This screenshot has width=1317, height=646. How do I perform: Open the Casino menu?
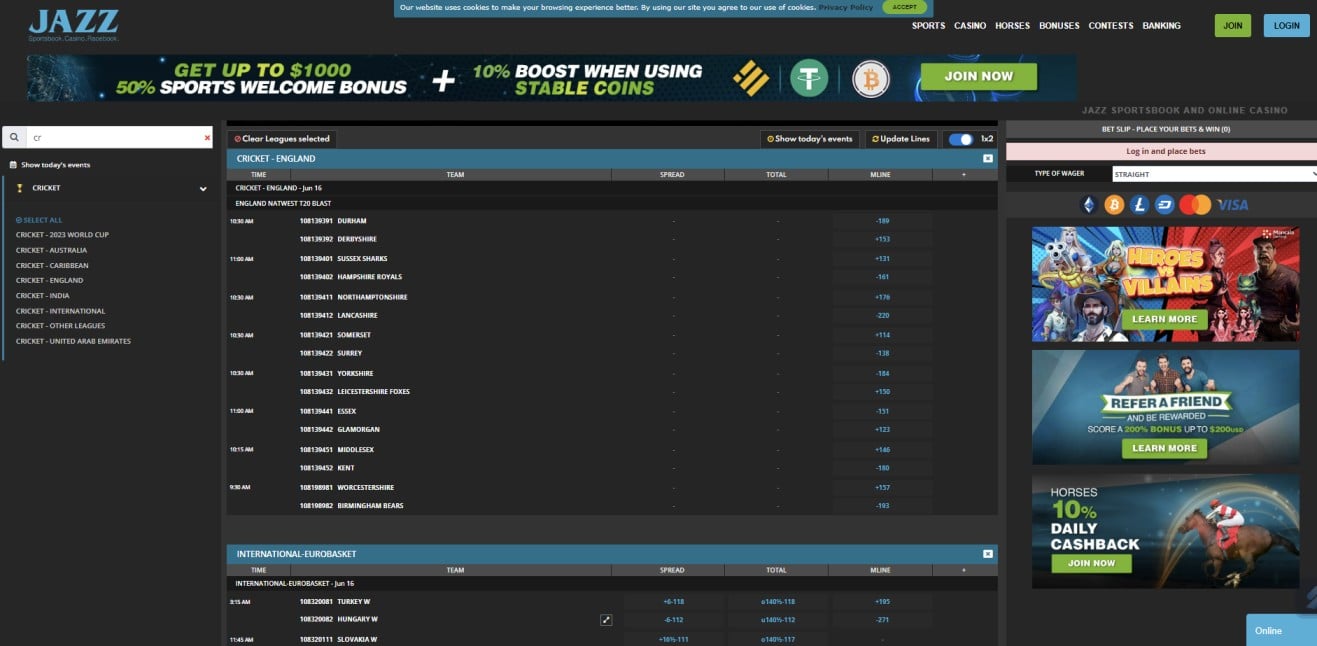coord(970,26)
